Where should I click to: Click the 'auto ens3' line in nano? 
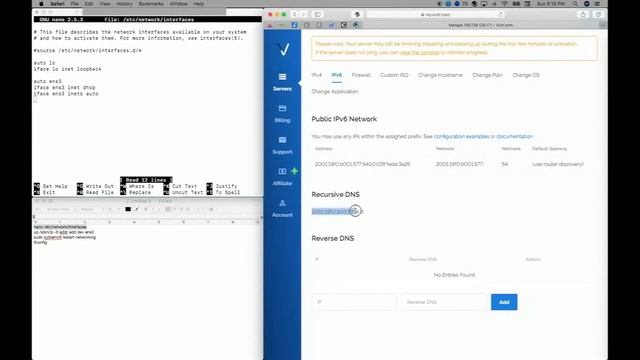pyautogui.click(x=47, y=82)
